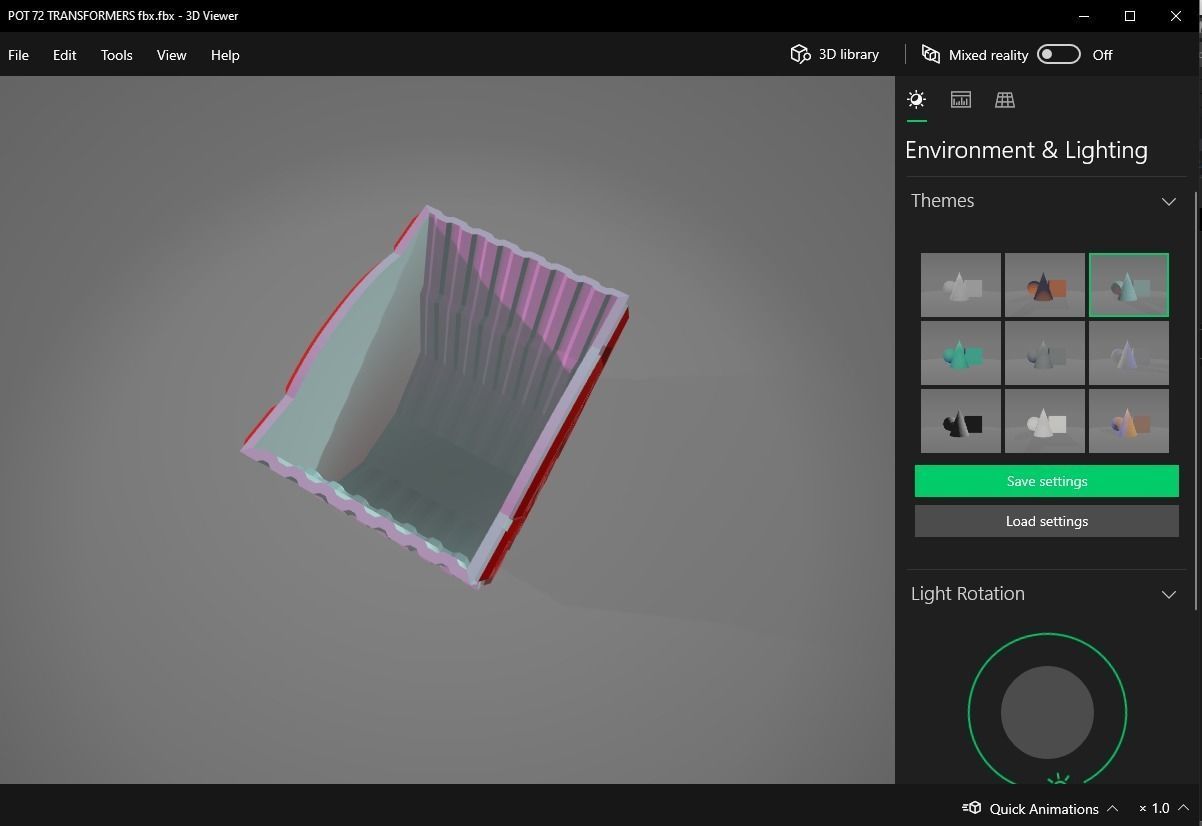The width and height of the screenshot is (1202, 826).
Task: Click the Load settings button
Action: click(x=1046, y=521)
